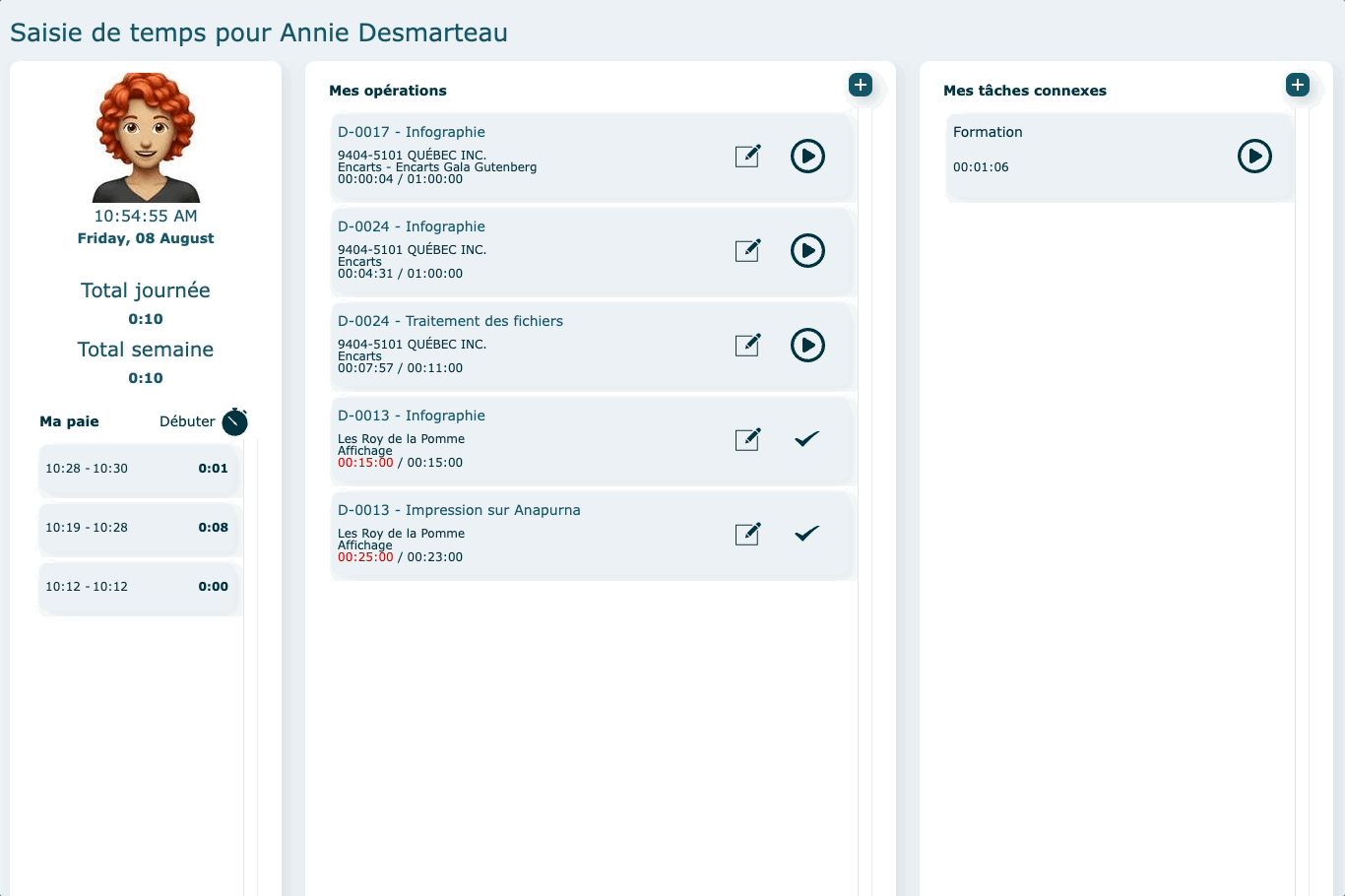Click checkmark for Impression sur Anapurna
The height and width of the screenshot is (896, 1345).
806,534
